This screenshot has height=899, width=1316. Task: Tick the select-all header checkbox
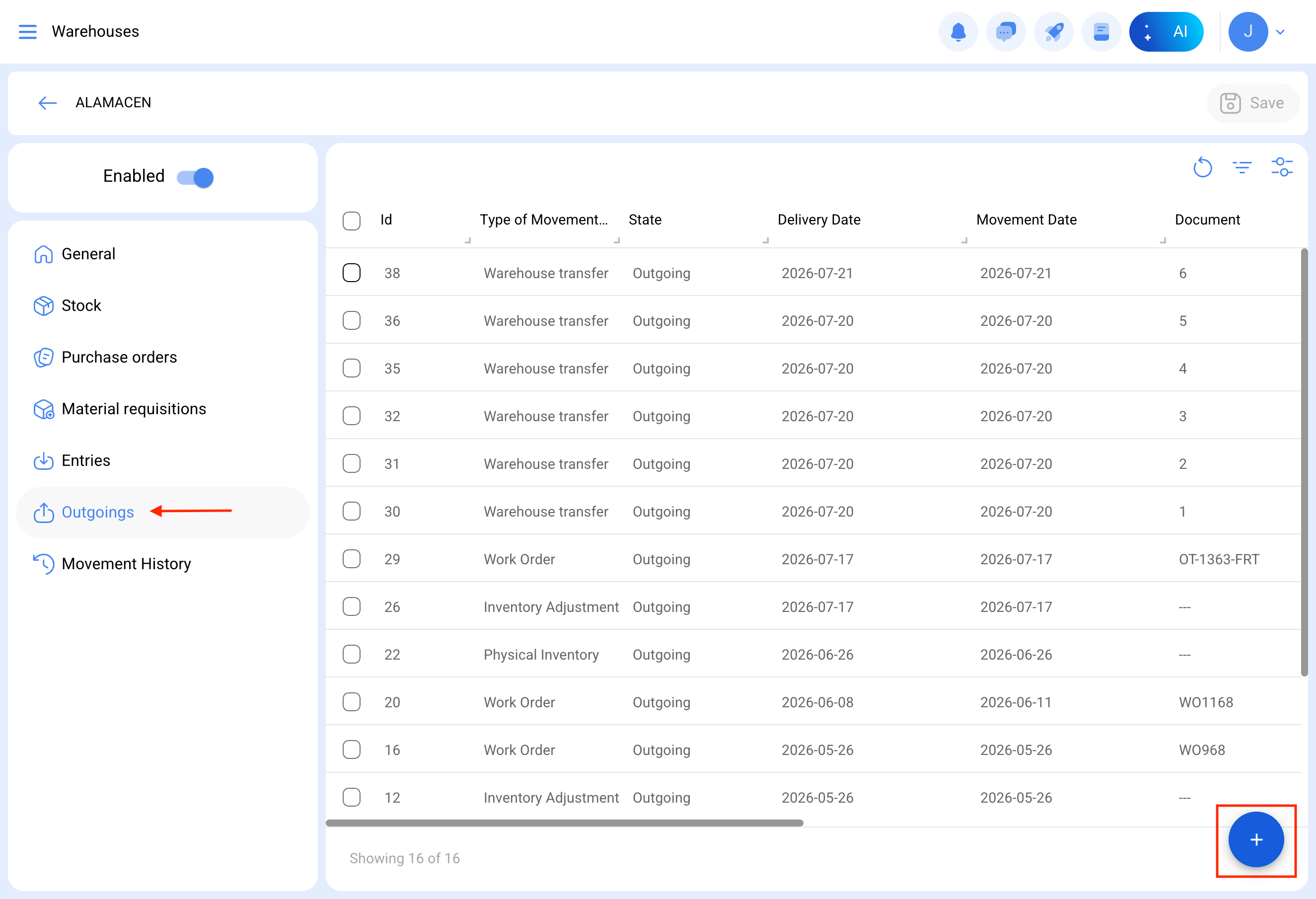tap(352, 221)
